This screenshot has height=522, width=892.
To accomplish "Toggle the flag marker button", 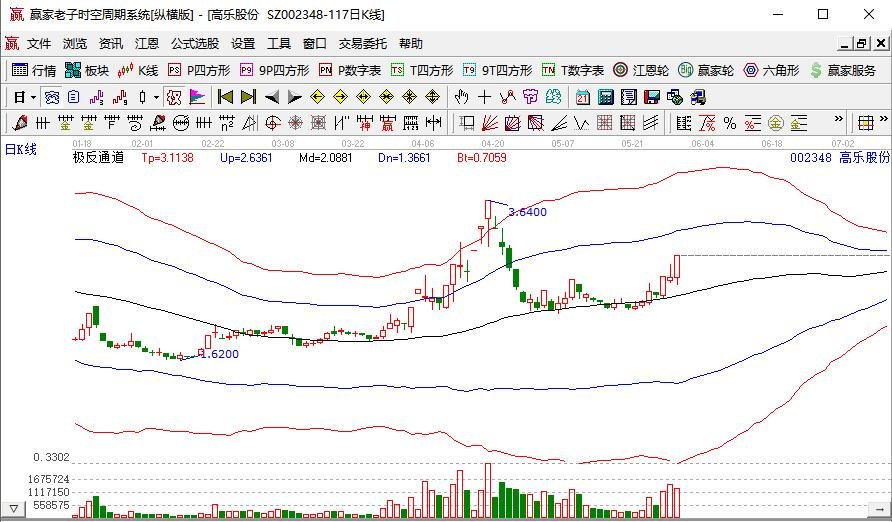I will click(x=196, y=97).
